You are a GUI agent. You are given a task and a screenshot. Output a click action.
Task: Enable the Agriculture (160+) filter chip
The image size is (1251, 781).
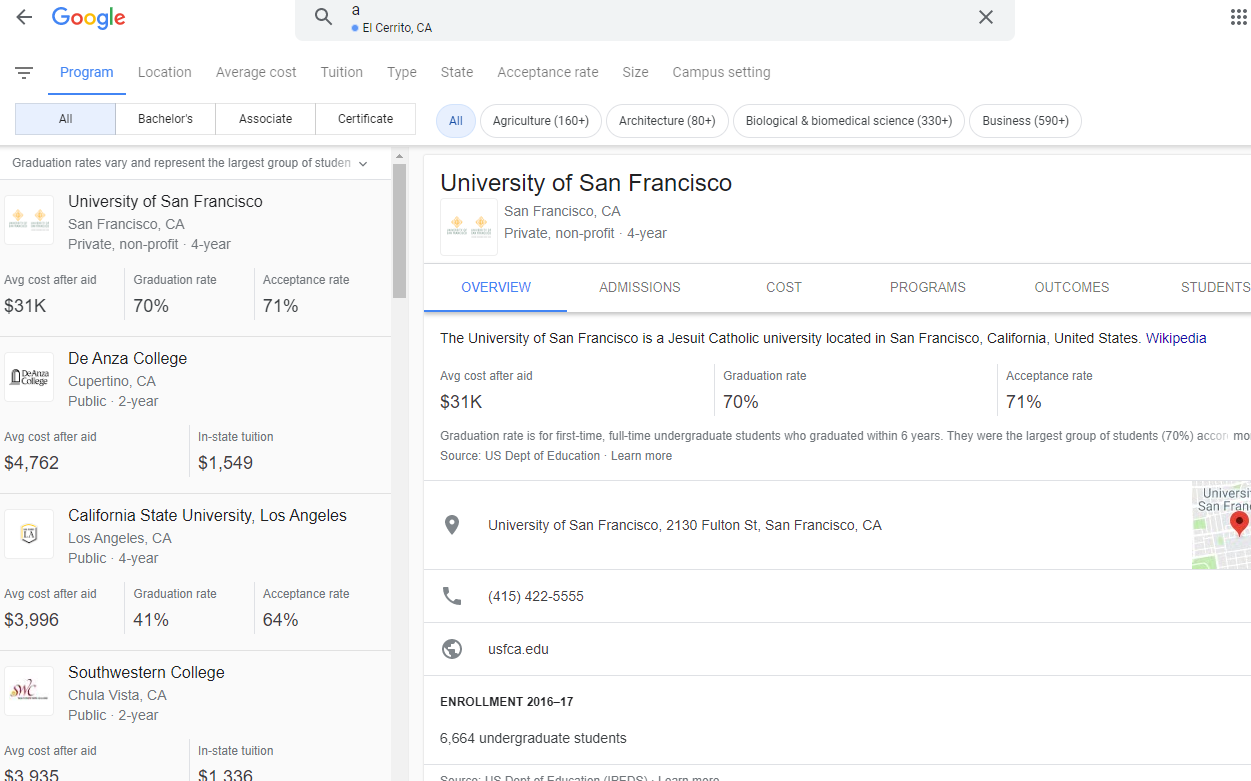point(540,120)
